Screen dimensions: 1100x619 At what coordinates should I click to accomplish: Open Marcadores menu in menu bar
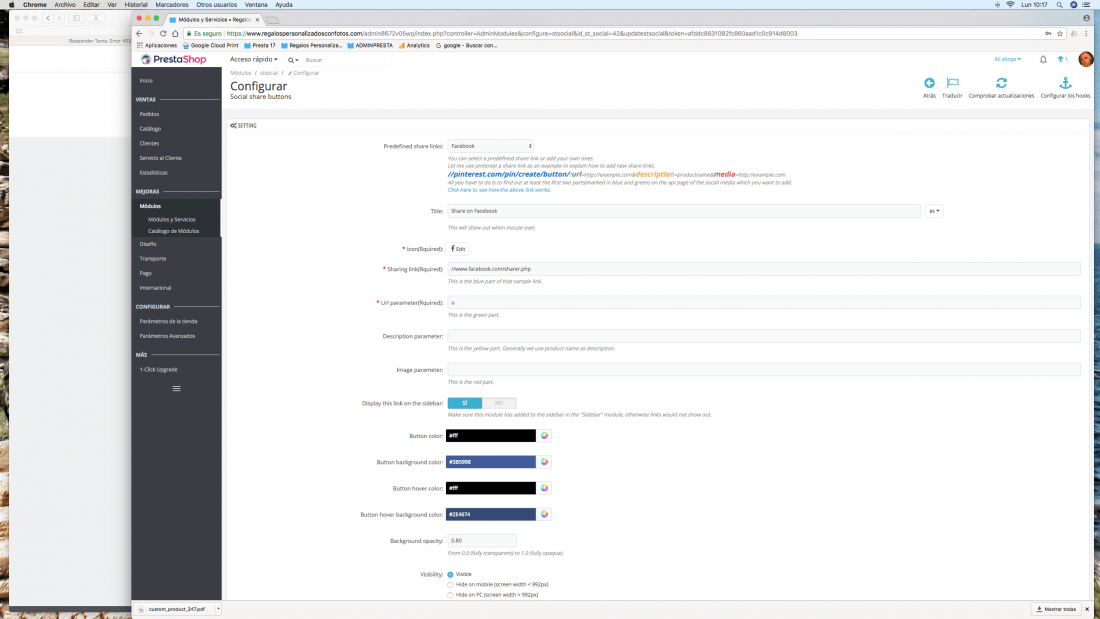tap(172, 5)
